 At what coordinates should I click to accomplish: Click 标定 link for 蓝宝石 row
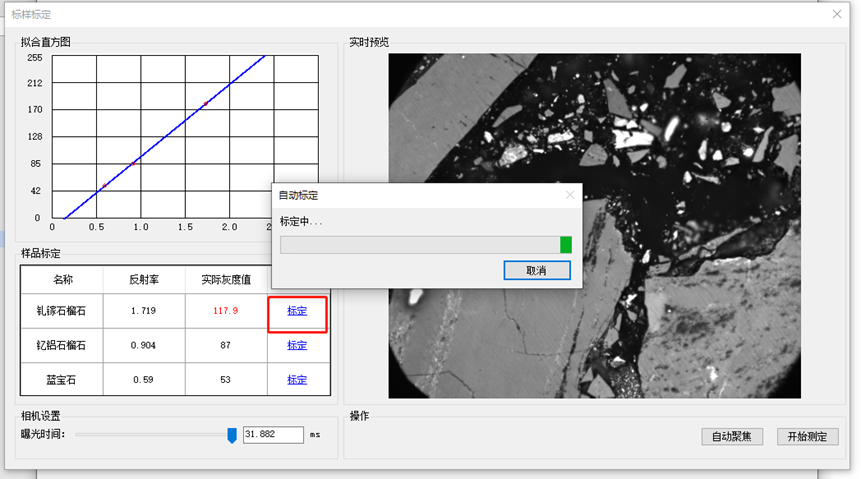[x=297, y=380]
